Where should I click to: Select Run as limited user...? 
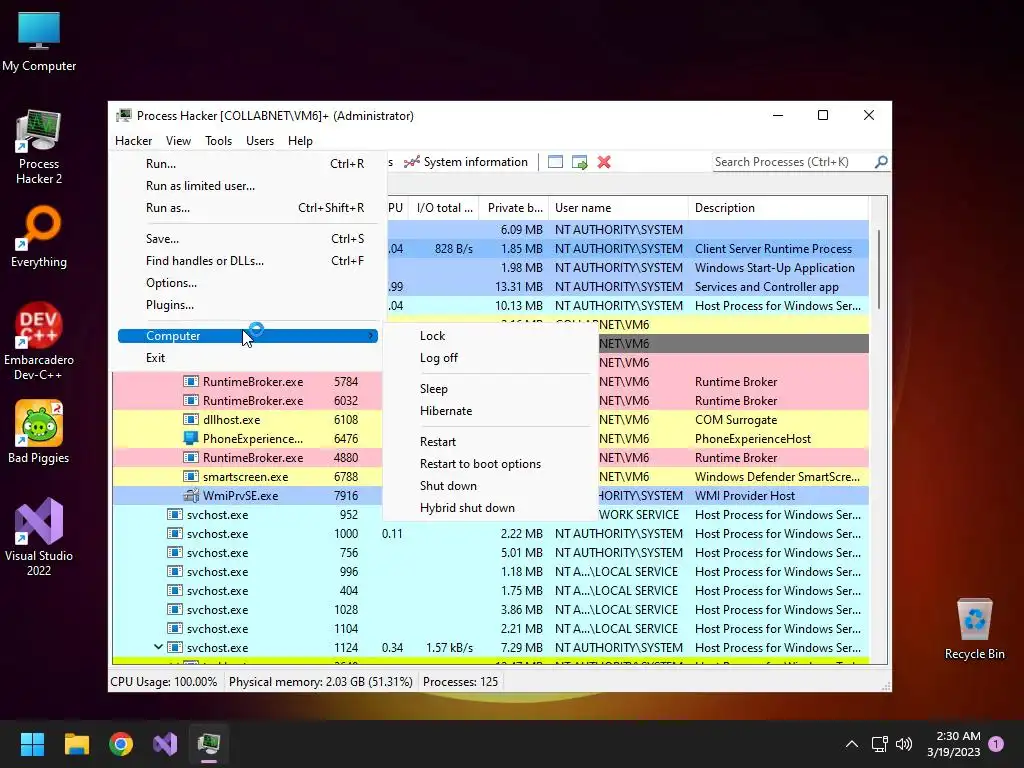248,186
